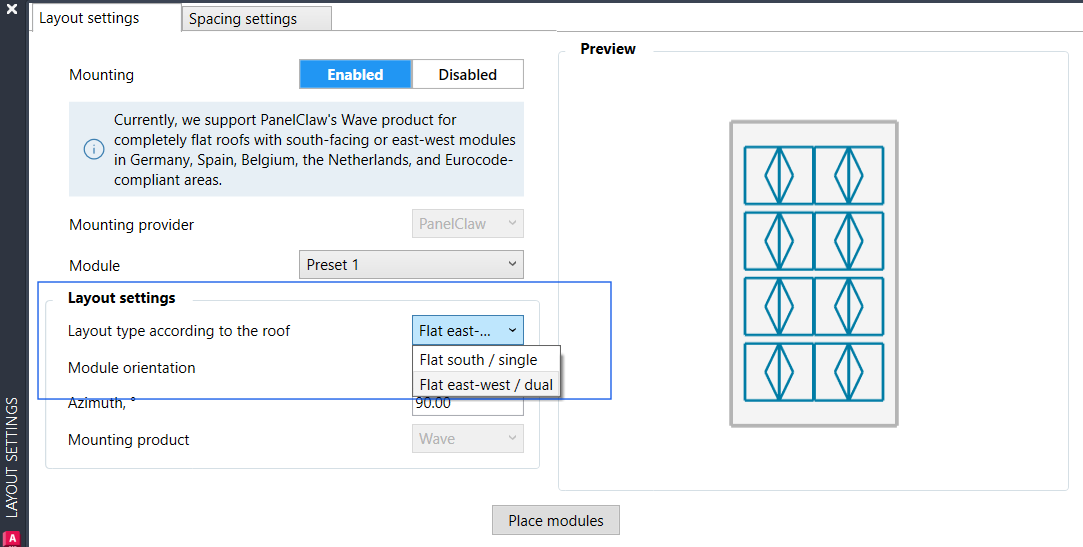Choose the Flat south / single option
1083x547 pixels.
pos(479,360)
